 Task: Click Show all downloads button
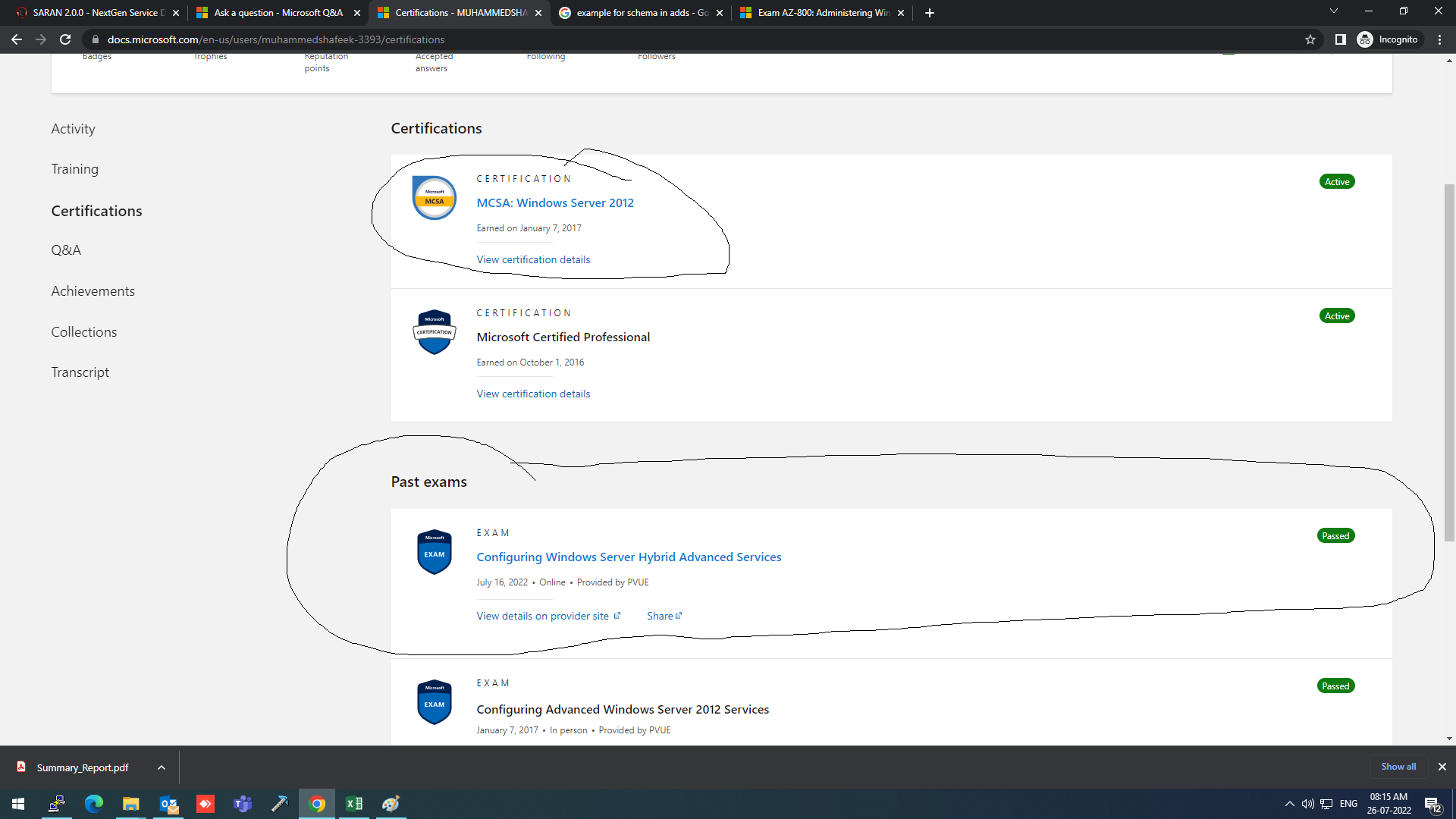[x=1398, y=767]
